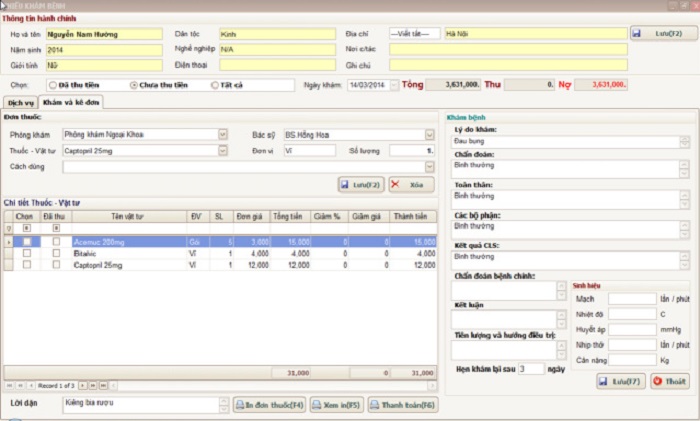Click the Thanh toán(F6) payment button
The width and height of the screenshot is (700, 421).
click(x=402, y=404)
